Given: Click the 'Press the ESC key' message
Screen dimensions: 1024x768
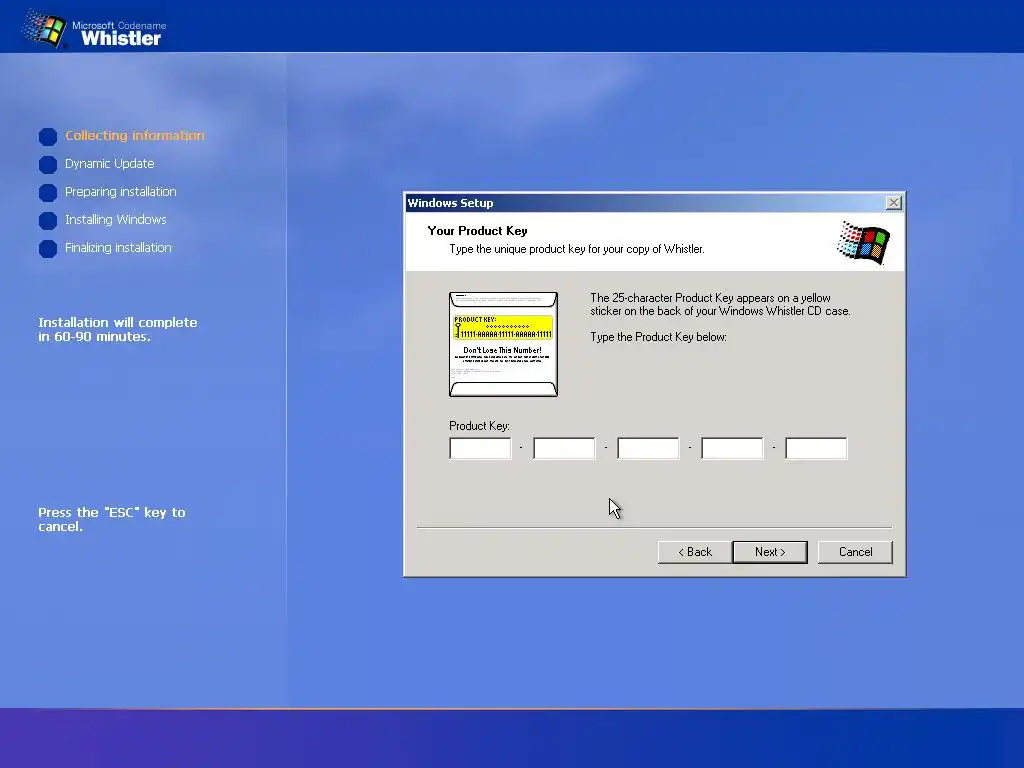Looking at the screenshot, I should 112,519.
